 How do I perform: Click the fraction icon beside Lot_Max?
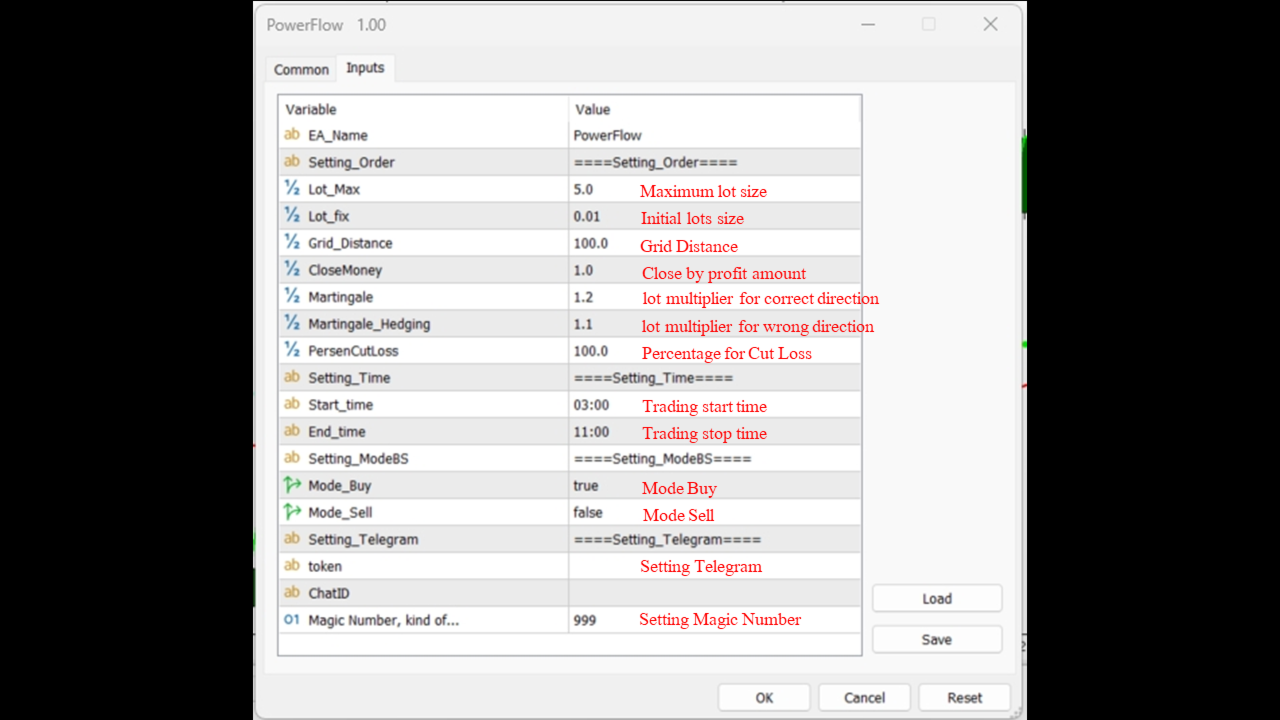point(292,189)
